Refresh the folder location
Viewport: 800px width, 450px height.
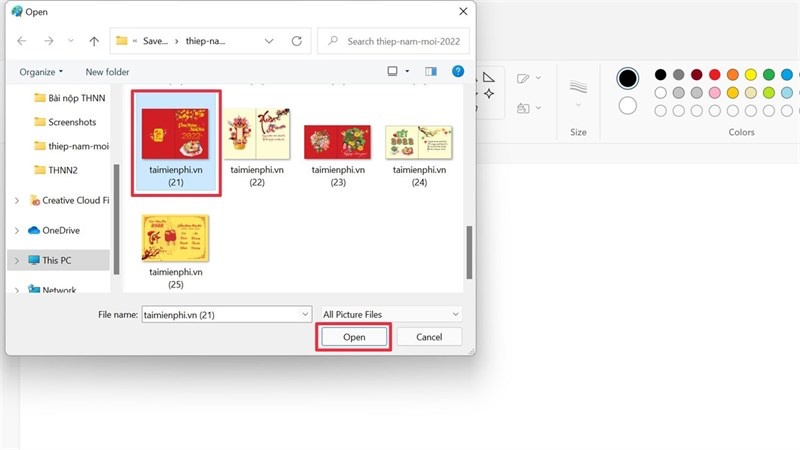(296, 41)
